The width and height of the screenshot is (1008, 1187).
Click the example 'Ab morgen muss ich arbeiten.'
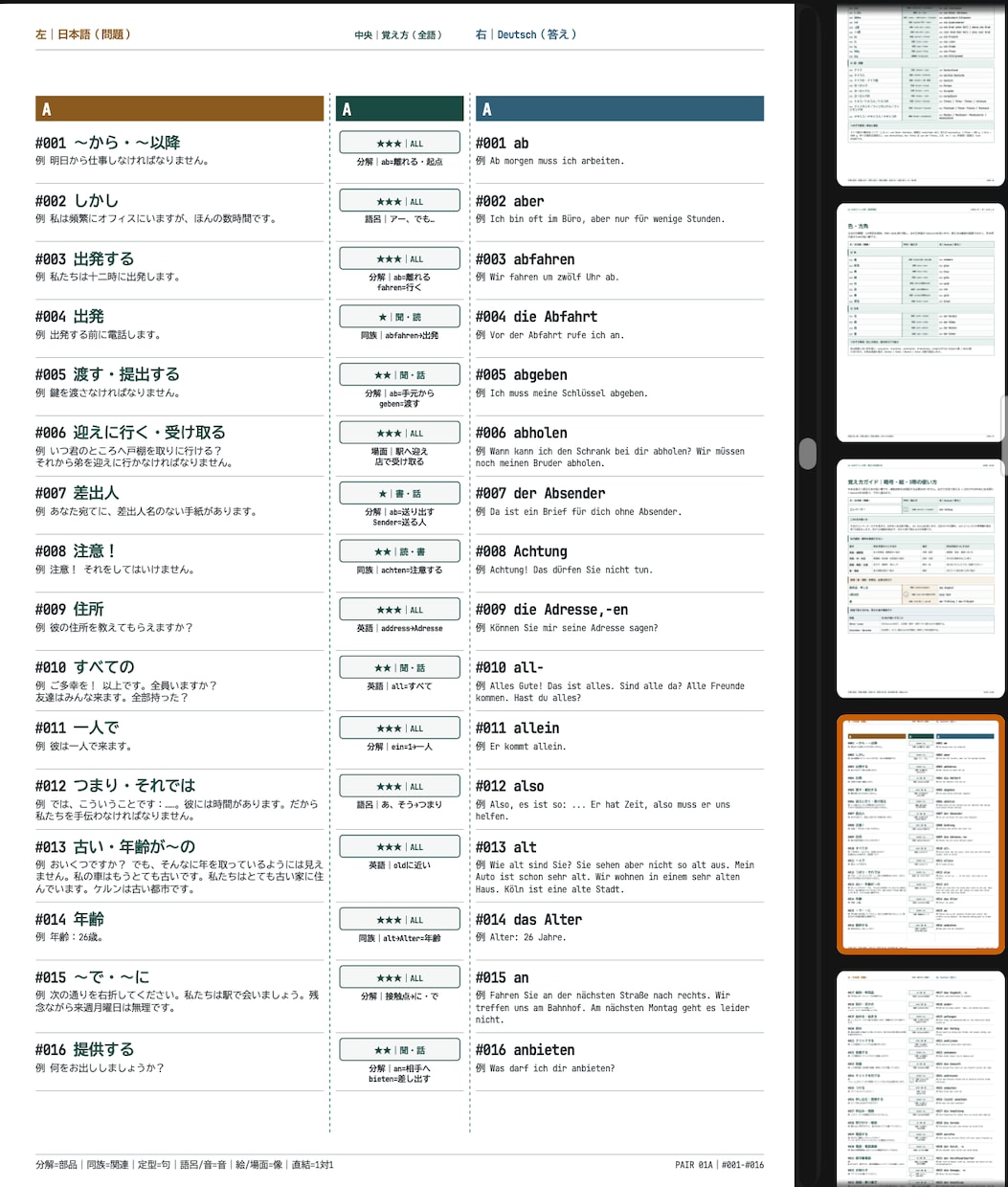556,162
